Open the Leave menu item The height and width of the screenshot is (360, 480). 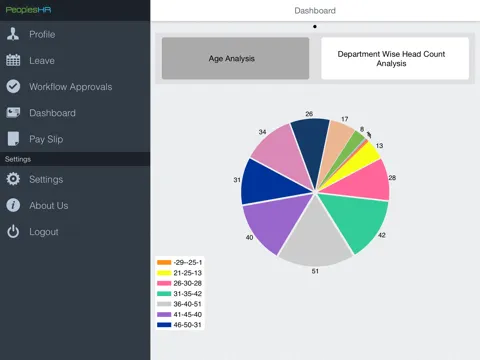pos(75,60)
